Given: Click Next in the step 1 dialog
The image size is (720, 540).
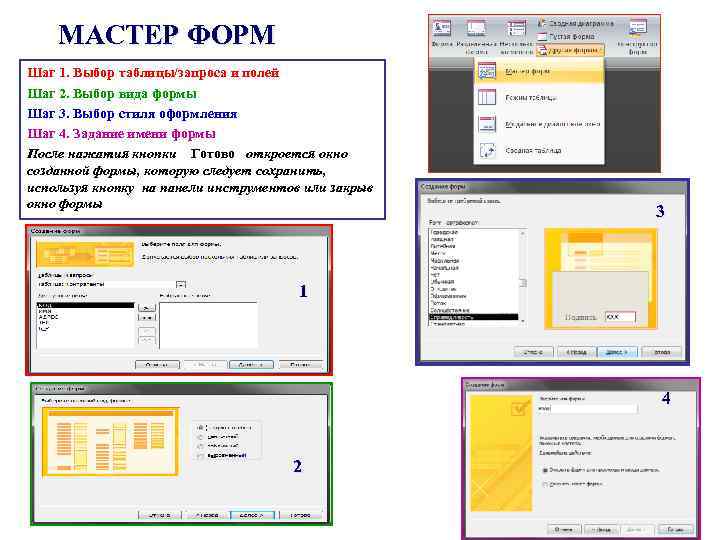Looking at the screenshot, I should (251, 365).
